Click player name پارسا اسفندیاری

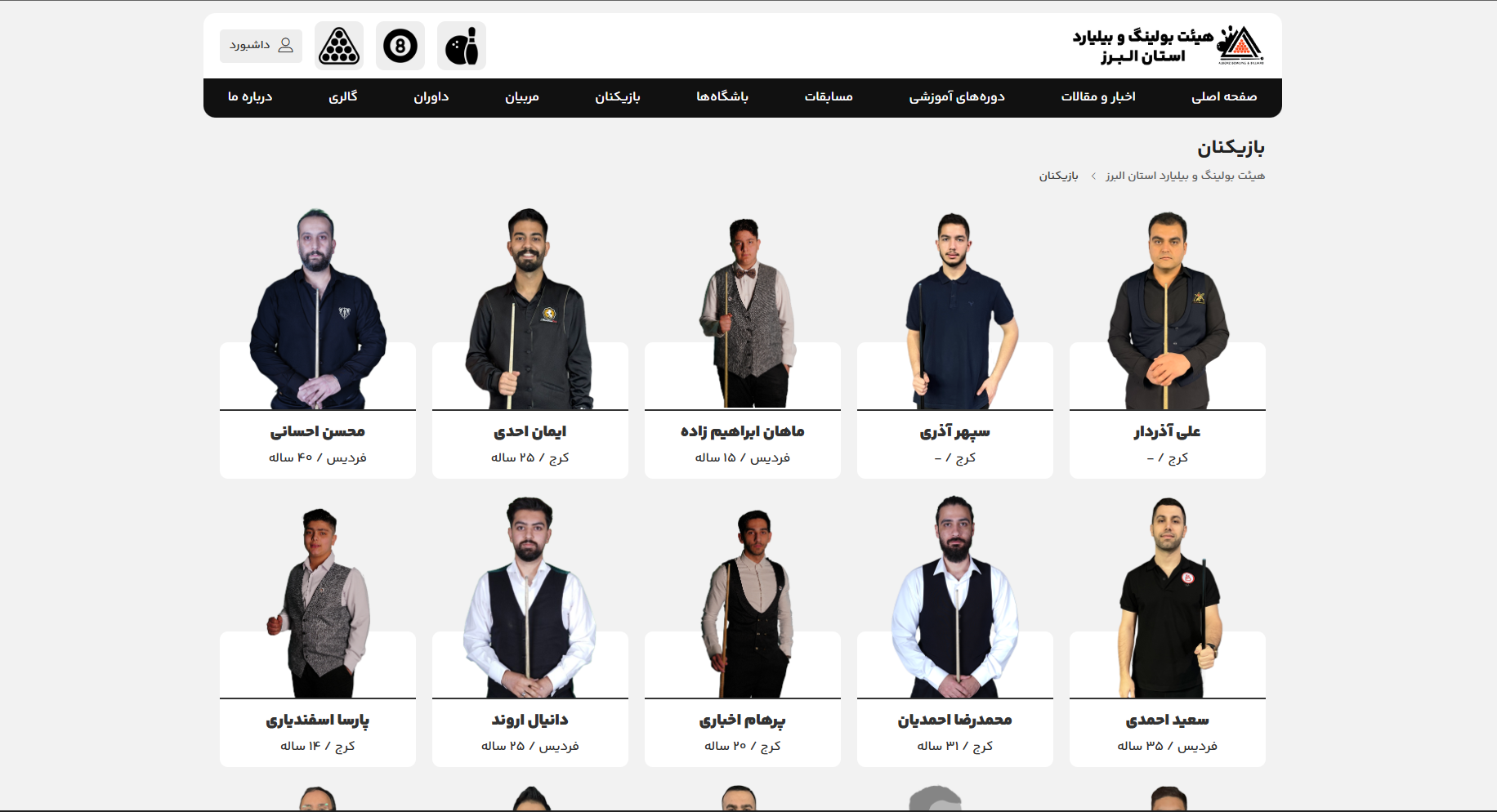click(318, 720)
